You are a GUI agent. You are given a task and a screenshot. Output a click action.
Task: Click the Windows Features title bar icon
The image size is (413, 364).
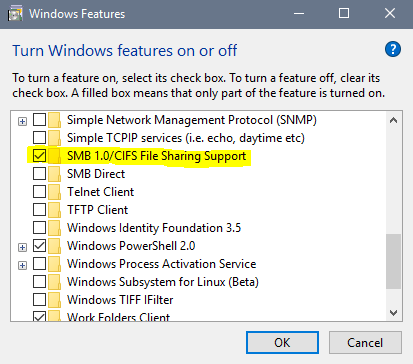pos(15,14)
